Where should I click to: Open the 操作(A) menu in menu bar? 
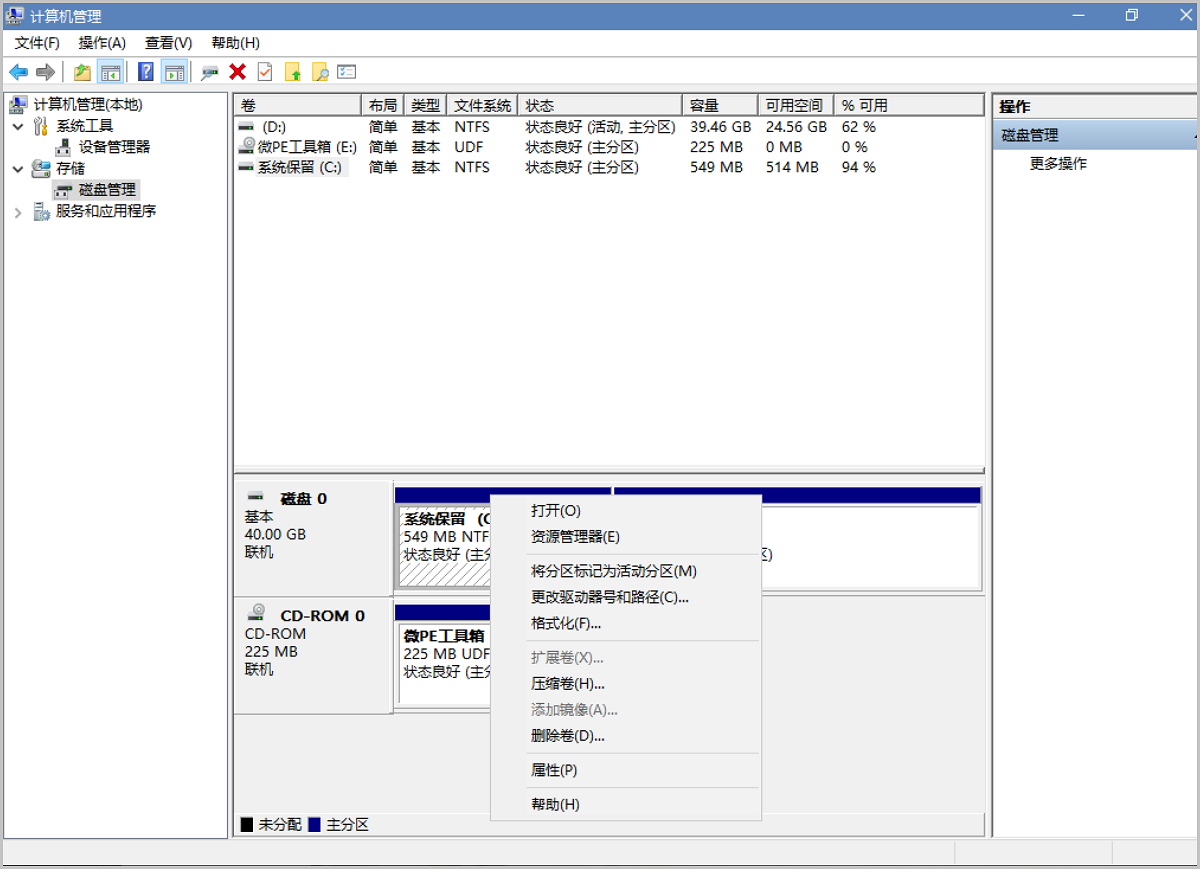click(x=102, y=43)
